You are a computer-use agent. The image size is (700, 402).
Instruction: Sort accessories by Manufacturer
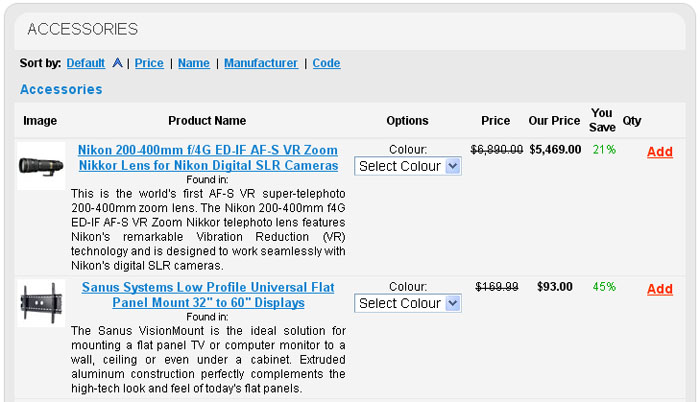click(261, 63)
